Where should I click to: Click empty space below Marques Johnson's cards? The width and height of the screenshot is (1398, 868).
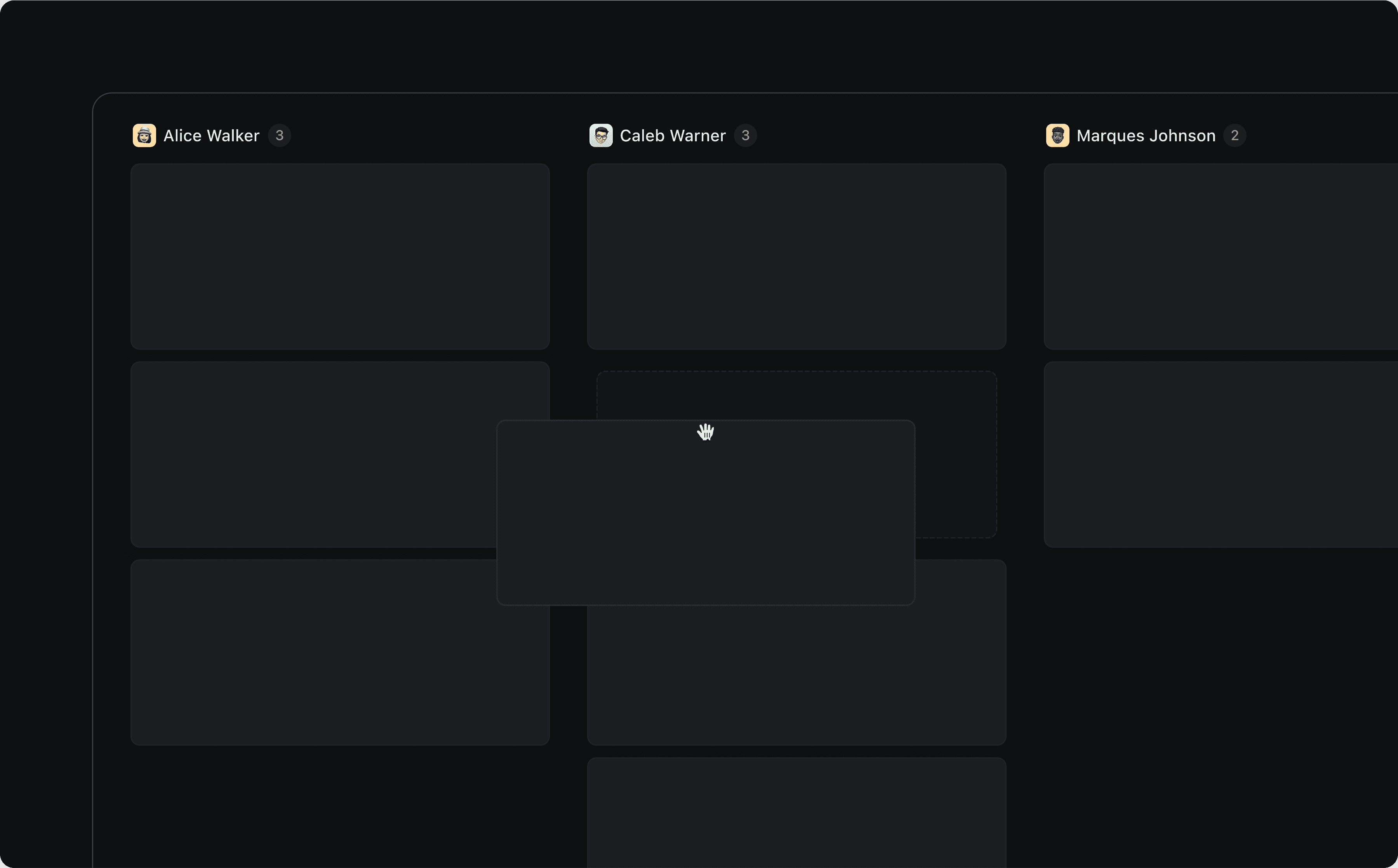tap(1220, 689)
